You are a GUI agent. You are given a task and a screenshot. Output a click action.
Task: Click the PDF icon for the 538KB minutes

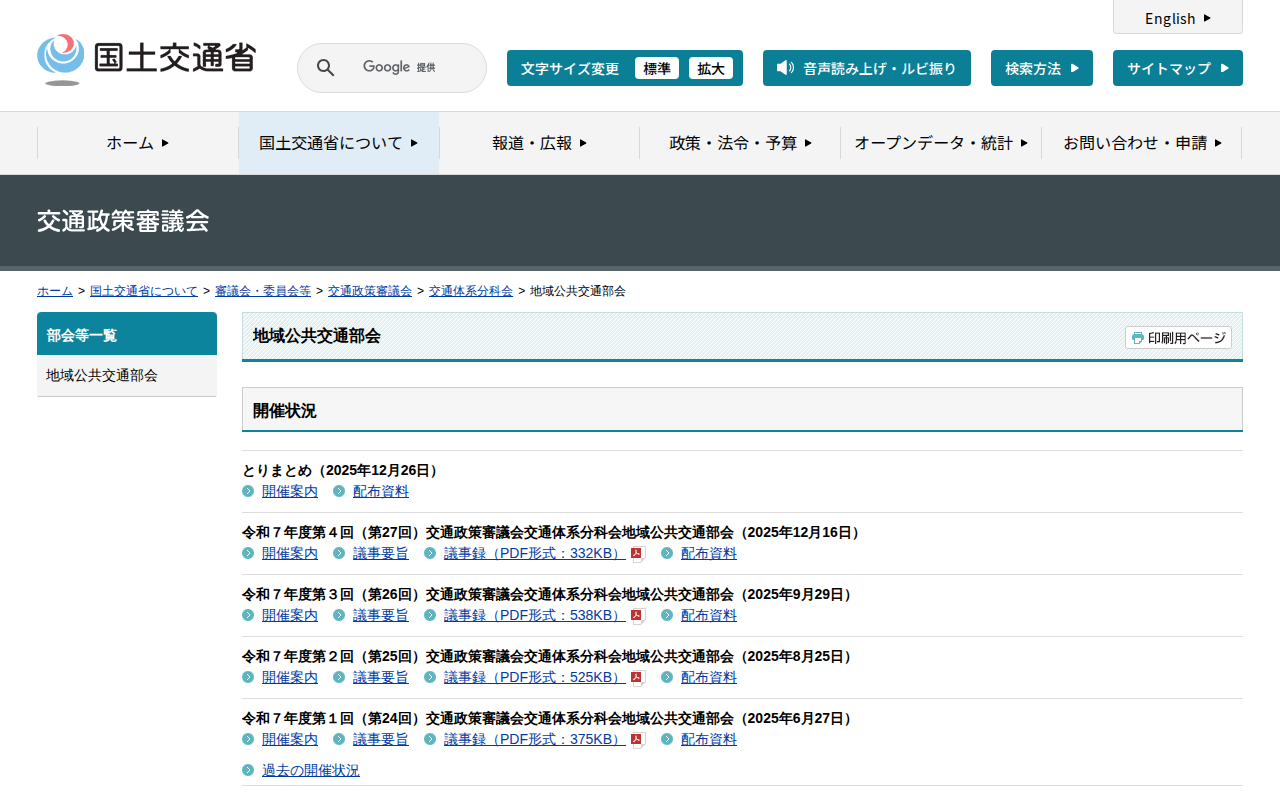pyautogui.click(x=636, y=616)
